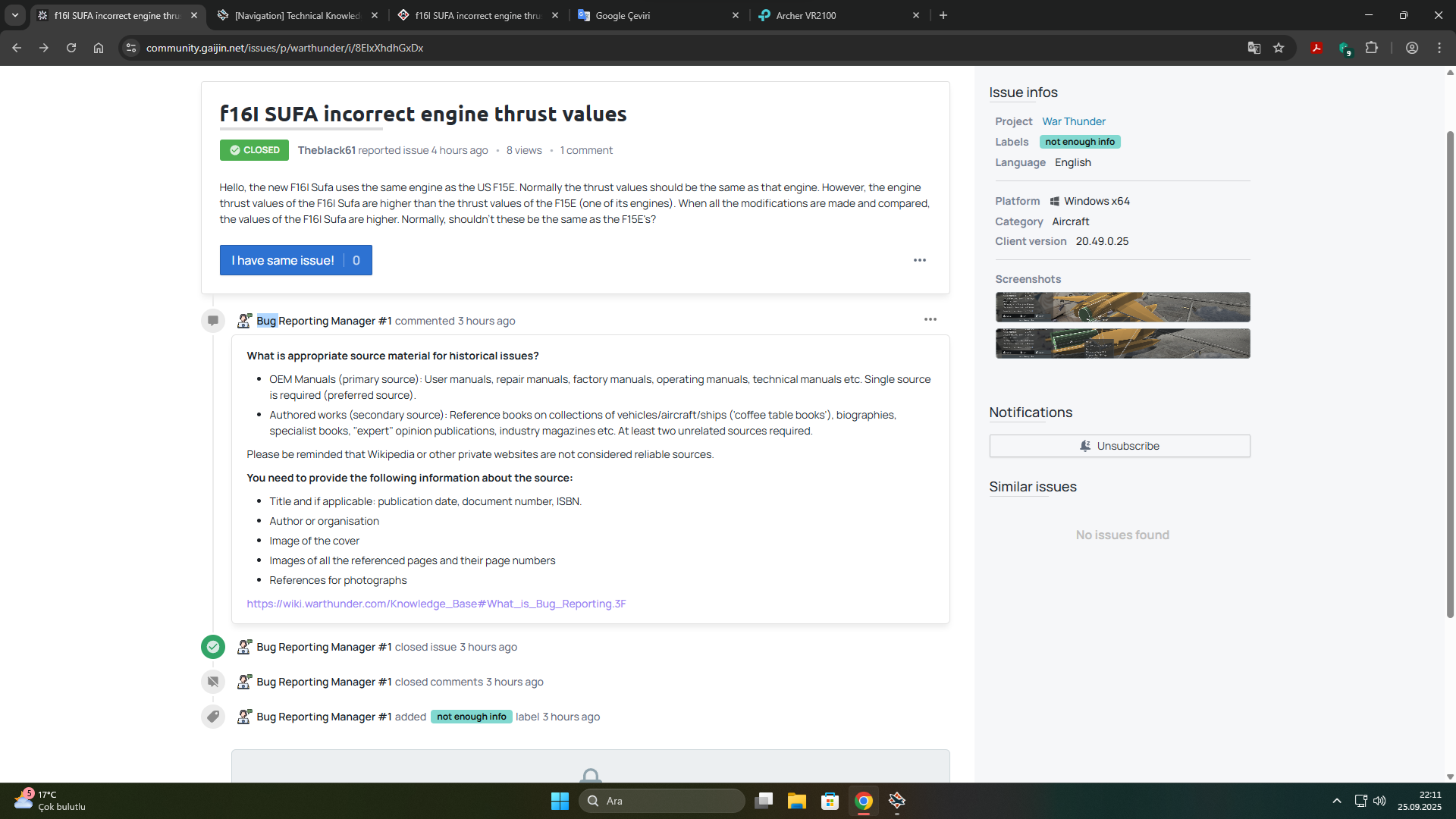Show hidden system tray icons chevron
Screen dimensions: 1456x819
(x=1336, y=801)
